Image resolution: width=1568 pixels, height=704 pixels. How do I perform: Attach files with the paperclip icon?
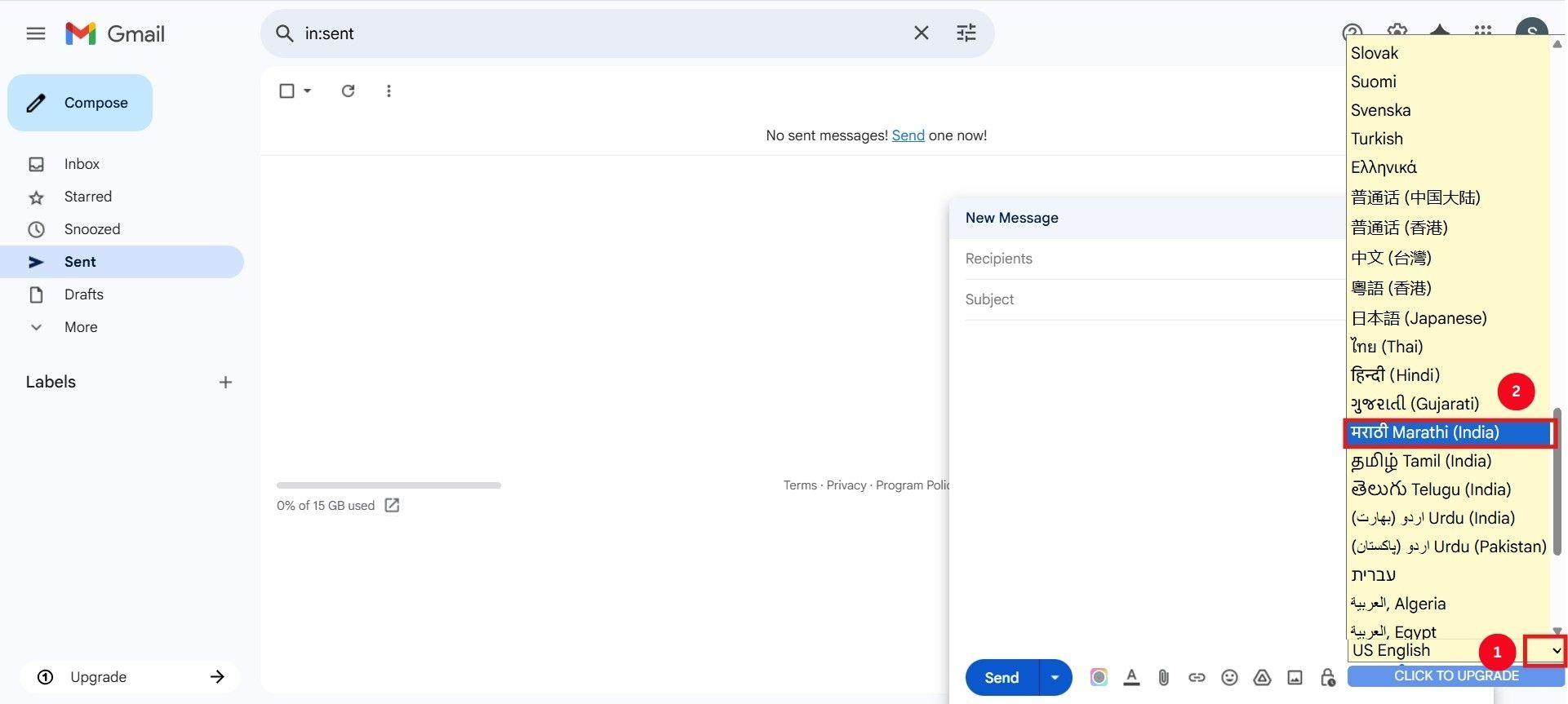tap(1164, 677)
